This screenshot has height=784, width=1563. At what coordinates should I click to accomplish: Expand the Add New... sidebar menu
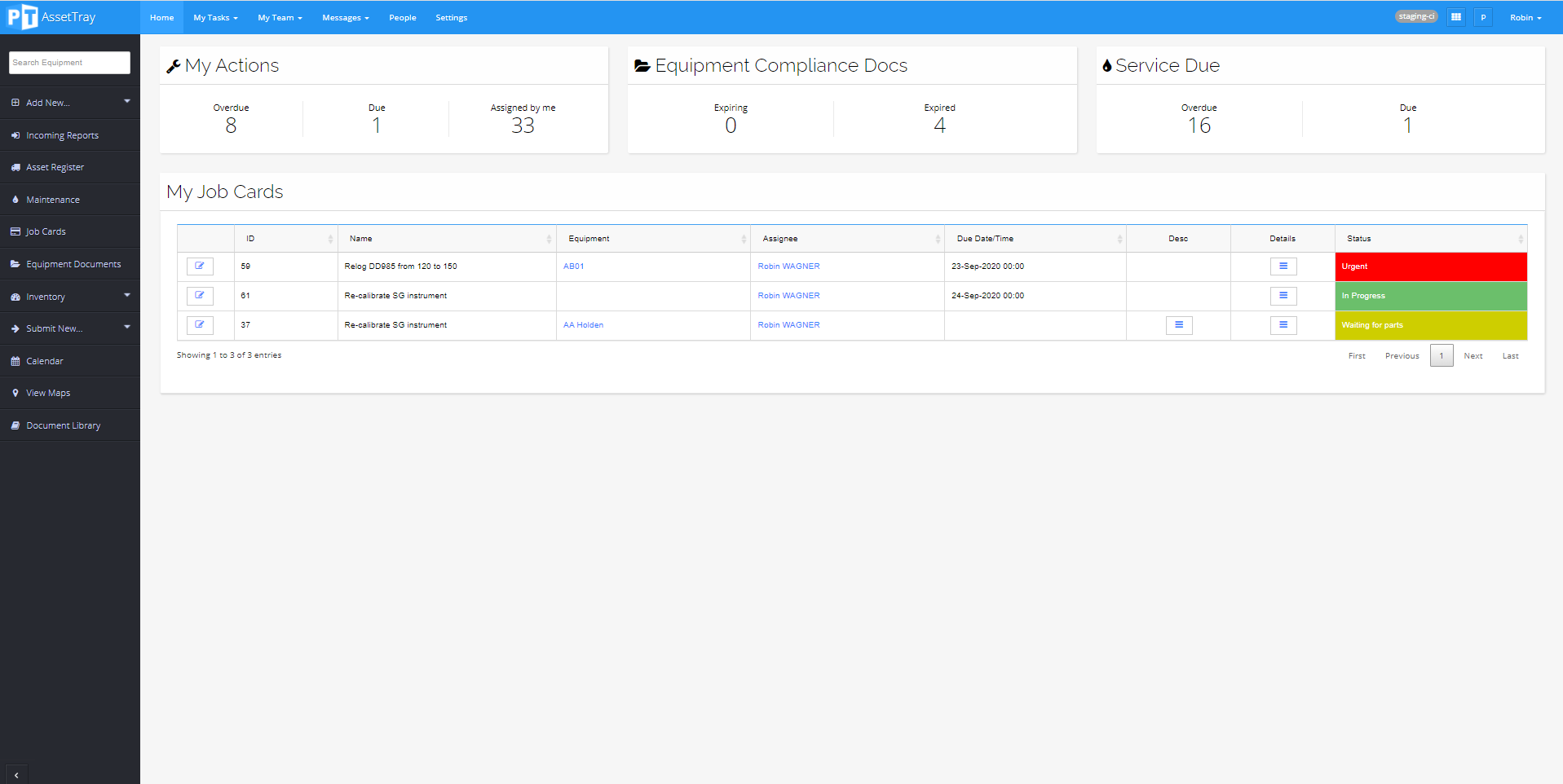click(x=69, y=103)
